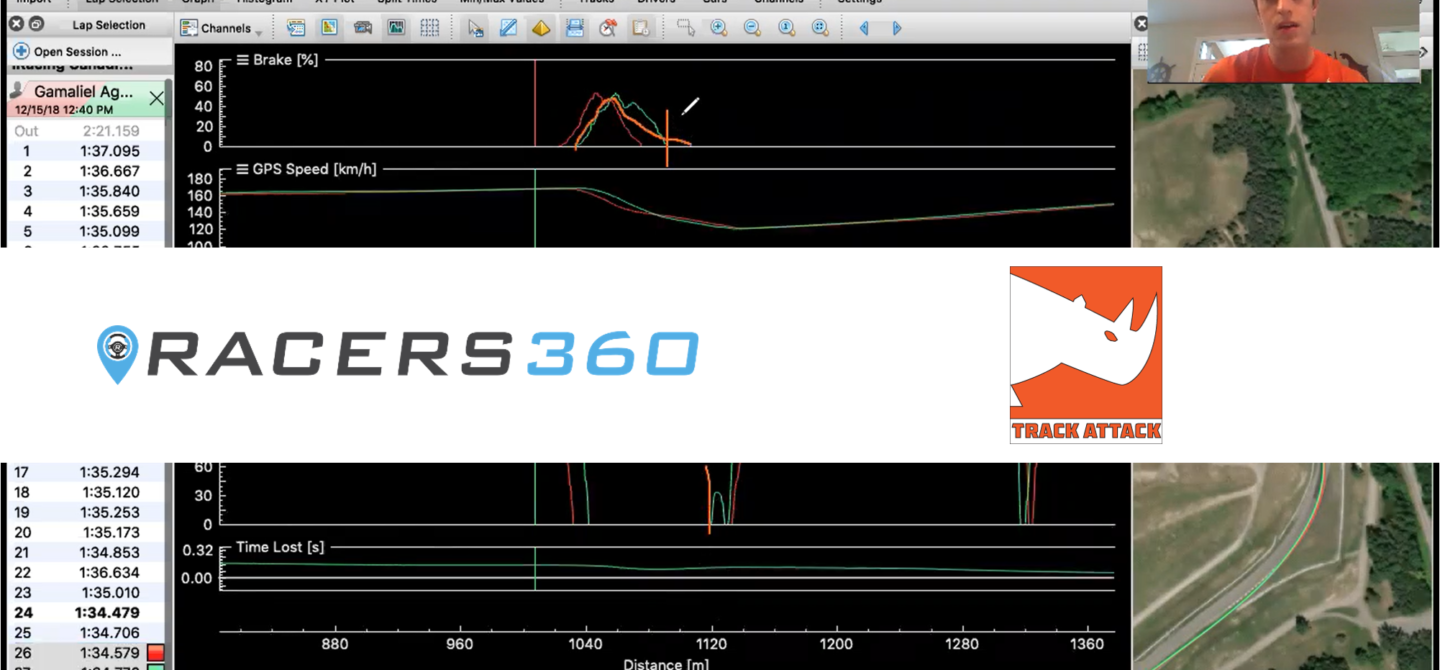Click the video camera toolbar icon
This screenshot has width=1440, height=670.
(363, 28)
